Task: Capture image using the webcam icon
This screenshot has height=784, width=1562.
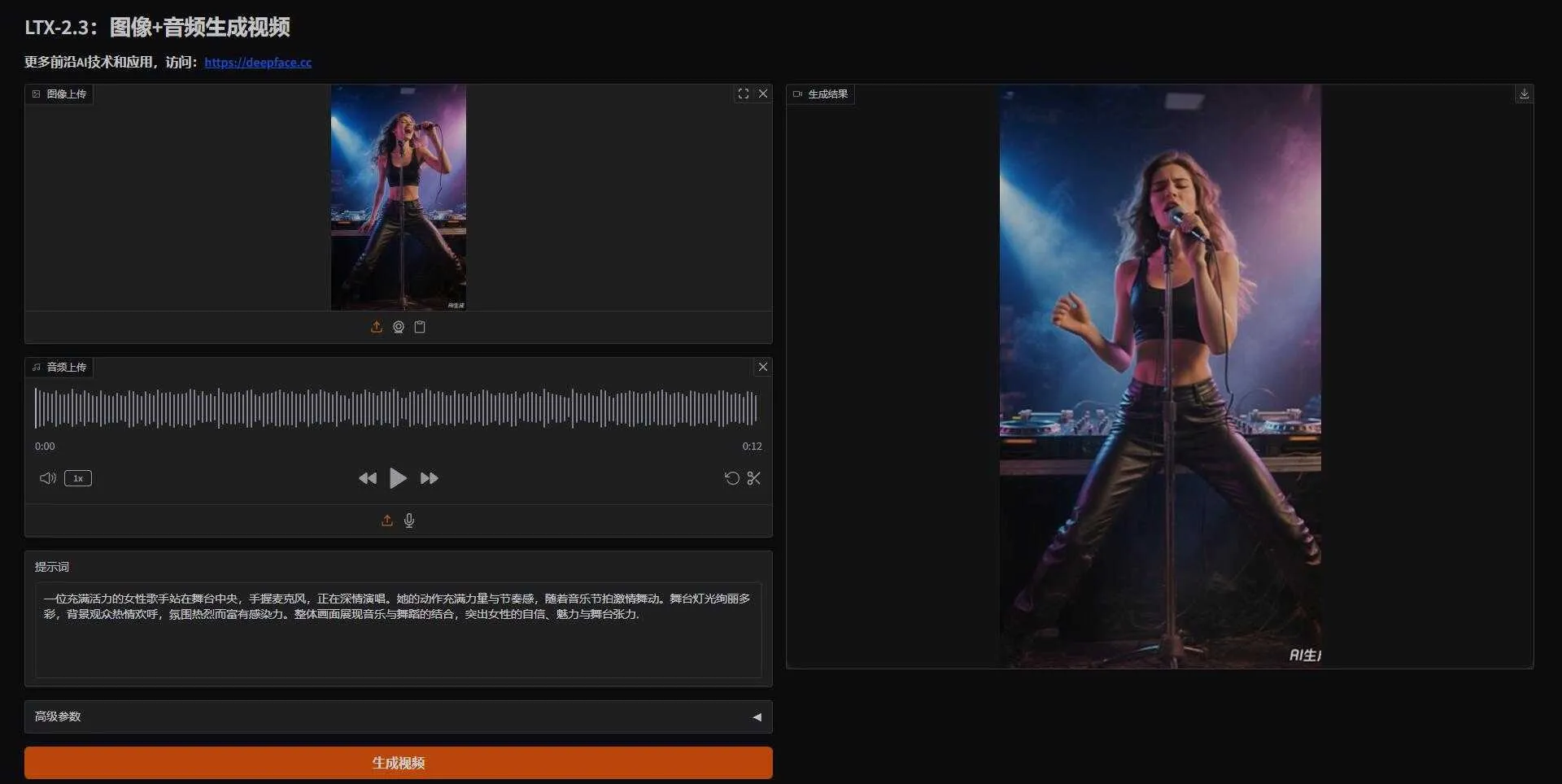Action: (398, 326)
